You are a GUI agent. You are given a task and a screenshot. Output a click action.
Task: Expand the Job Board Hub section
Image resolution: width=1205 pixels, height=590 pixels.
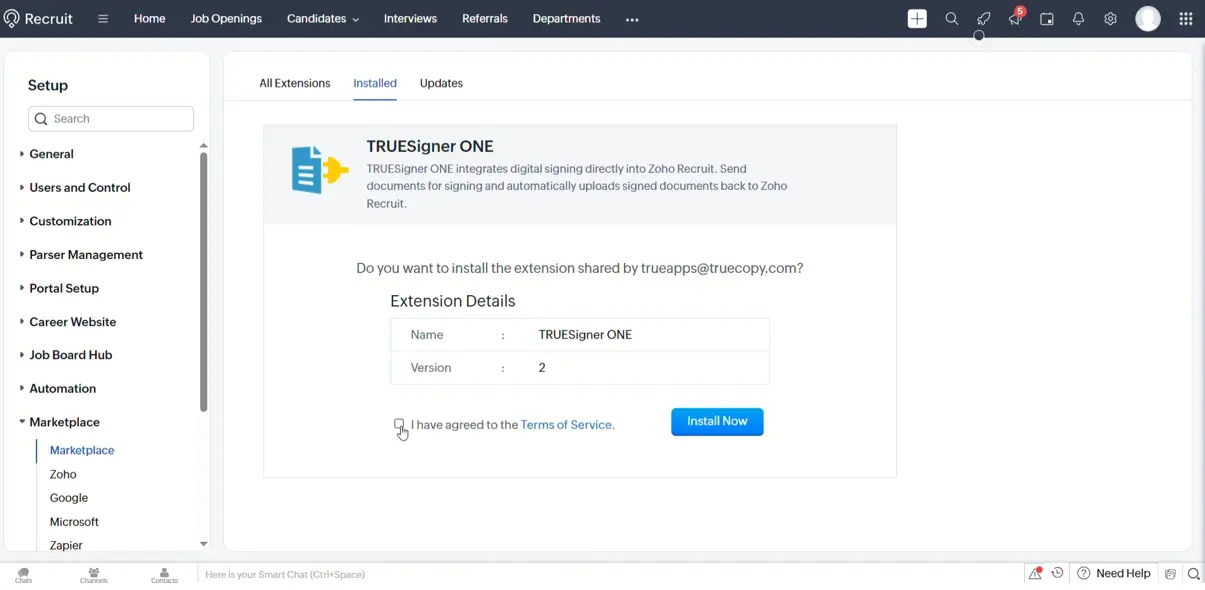coord(65,355)
